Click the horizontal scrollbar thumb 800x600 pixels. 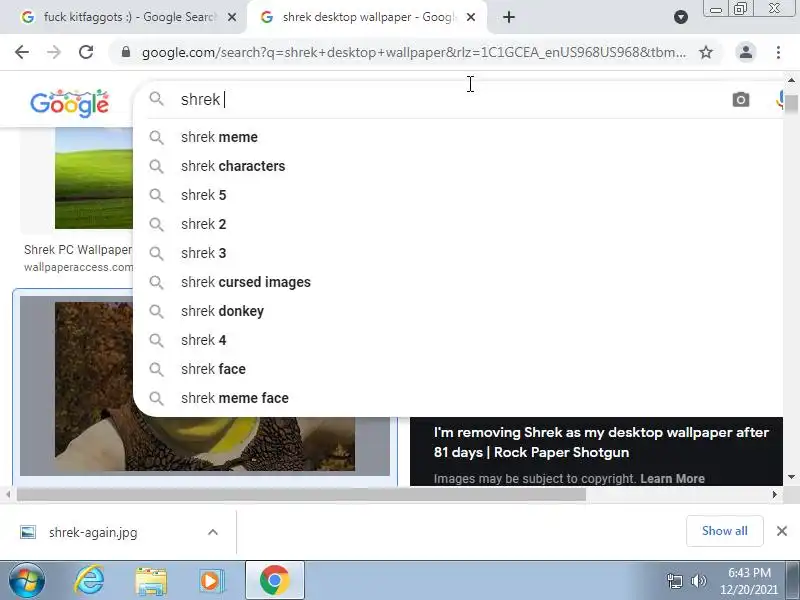(x=301, y=494)
